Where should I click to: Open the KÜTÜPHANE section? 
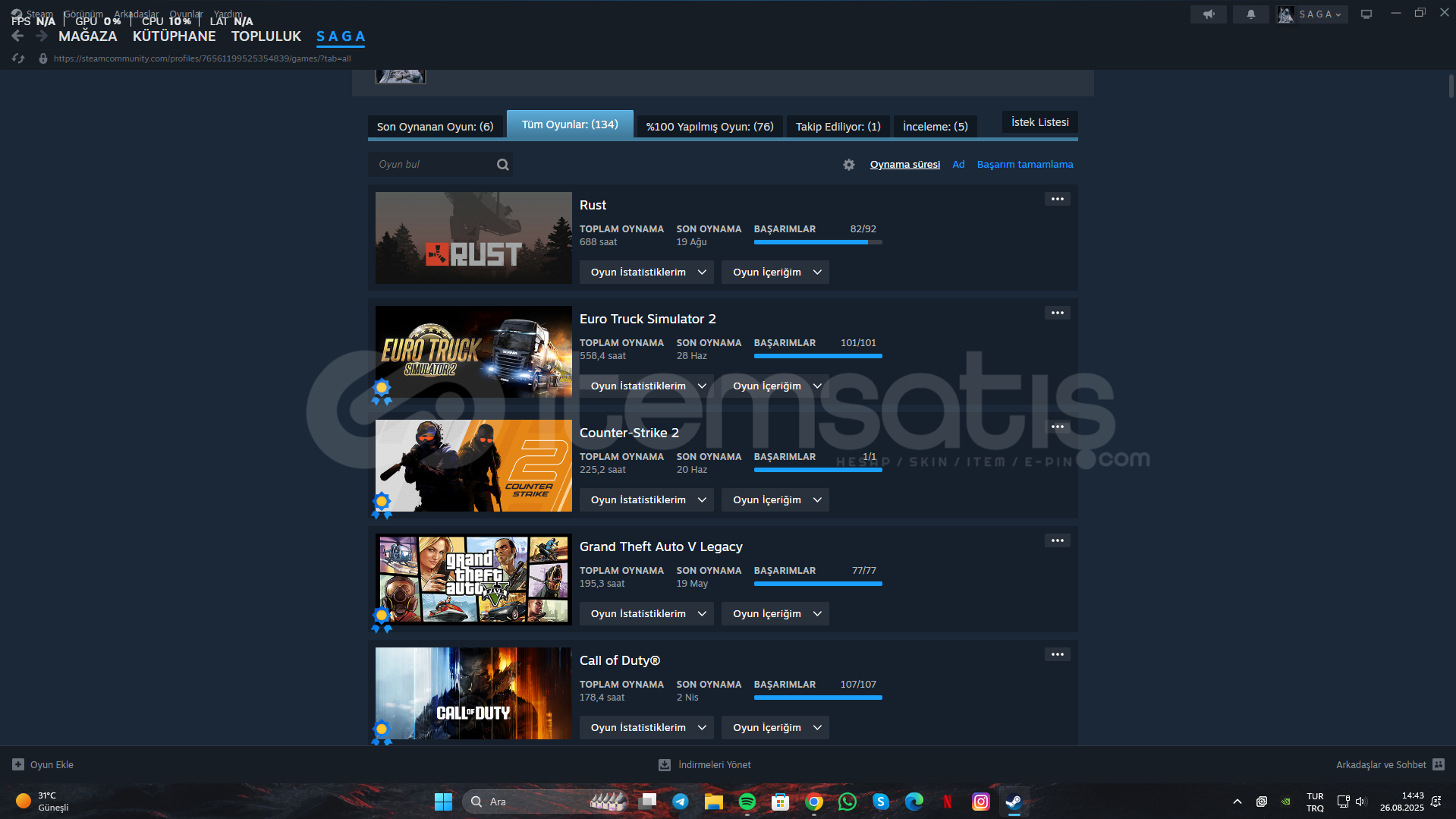tap(175, 36)
